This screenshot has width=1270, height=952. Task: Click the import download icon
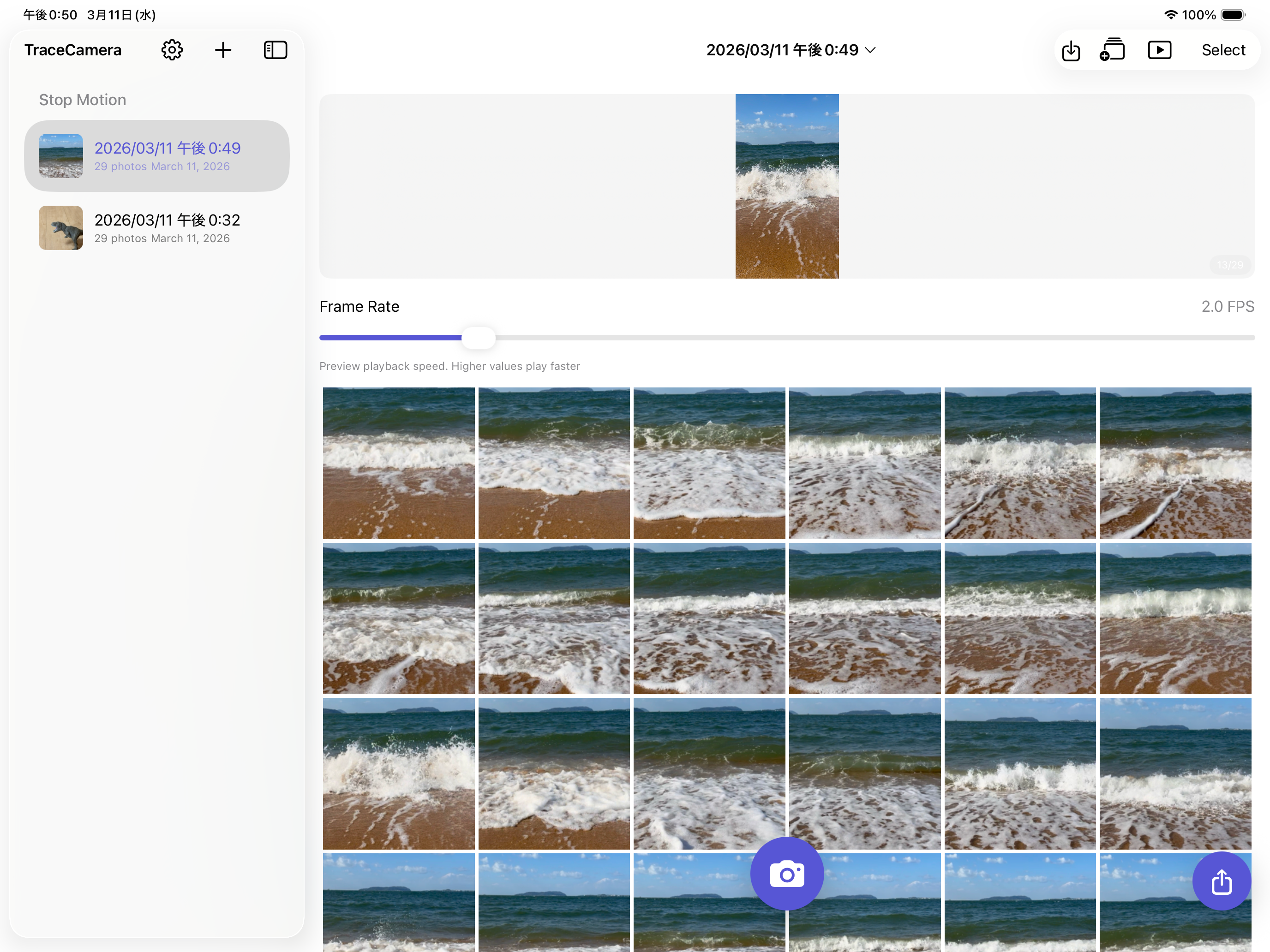tap(1070, 50)
